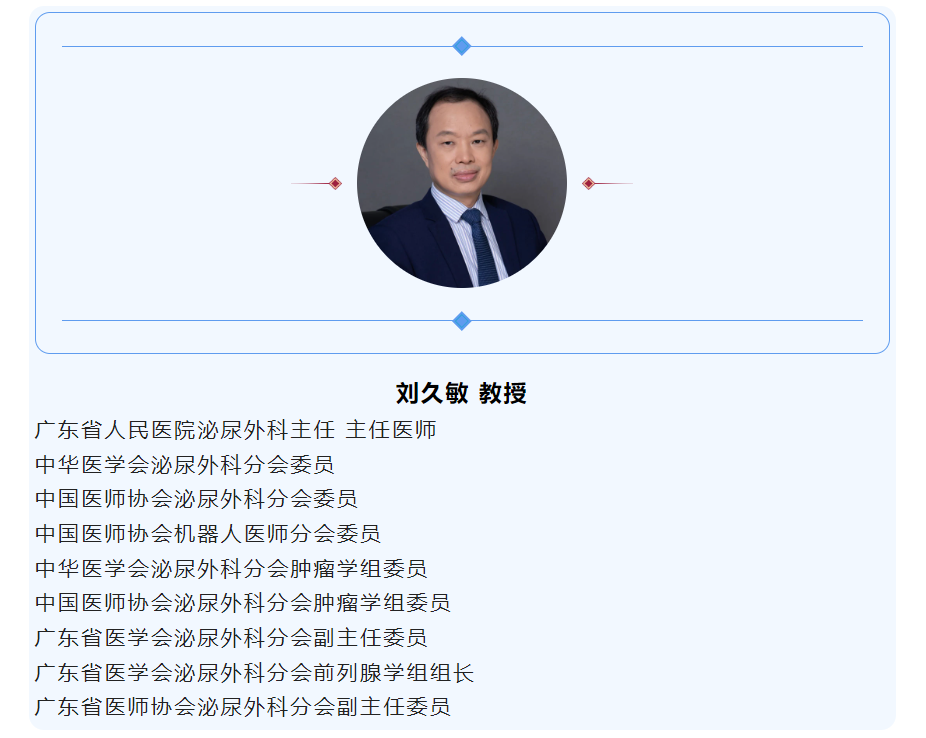Image resolution: width=926 pixels, height=738 pixels.
Task: Click the 中国医师协会泌尿外科分会委员 line
Action: coord(196,499)
